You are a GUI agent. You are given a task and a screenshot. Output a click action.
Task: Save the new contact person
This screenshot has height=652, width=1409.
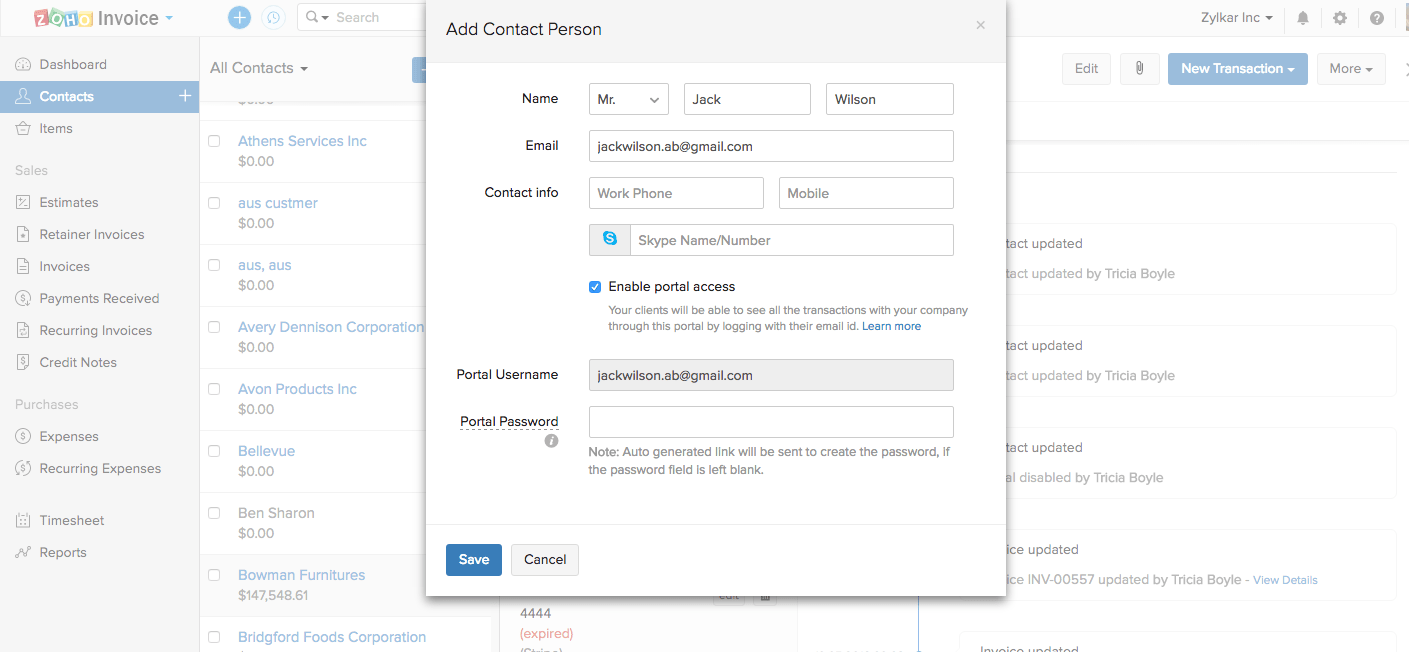click(x=474, y=560)
